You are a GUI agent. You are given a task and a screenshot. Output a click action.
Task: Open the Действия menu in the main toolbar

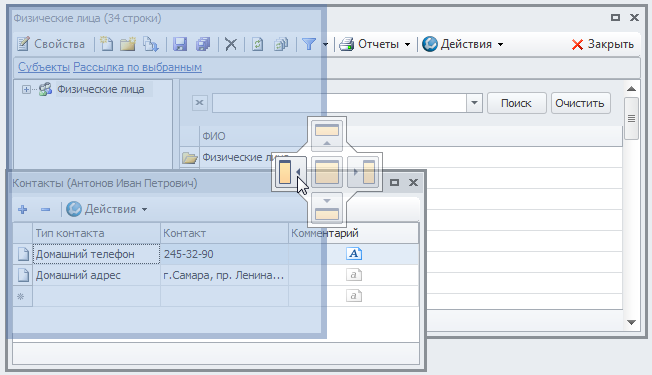(x=463, y=44)
